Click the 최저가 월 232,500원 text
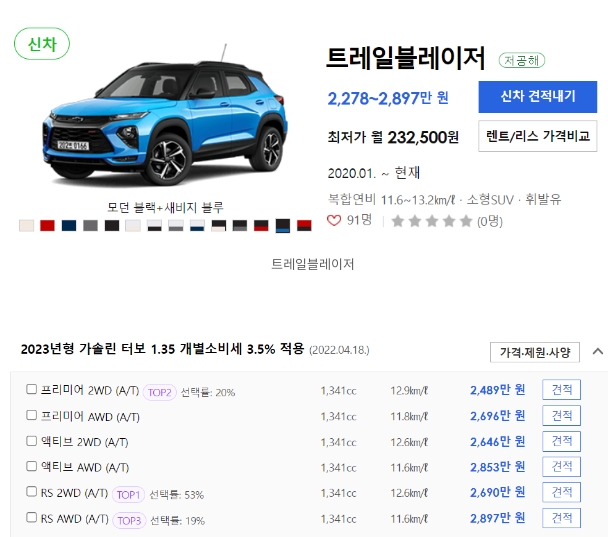Screen dimensions: 608x537 click(x=393, y=137)
